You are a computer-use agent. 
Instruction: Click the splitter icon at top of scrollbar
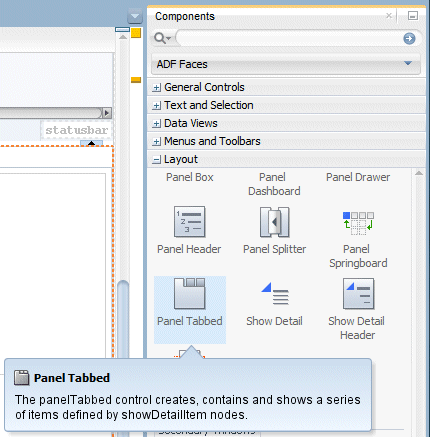122,30
